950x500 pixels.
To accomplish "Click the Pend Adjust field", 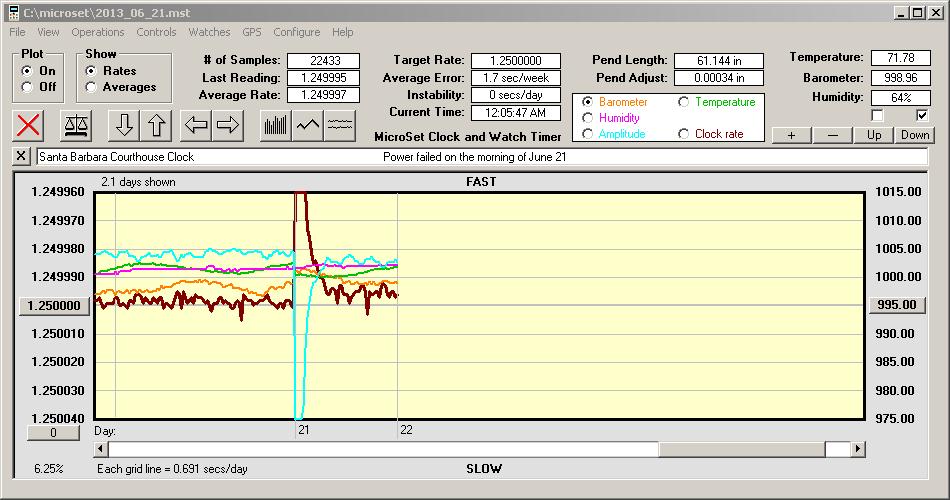I will pos(719,78).
